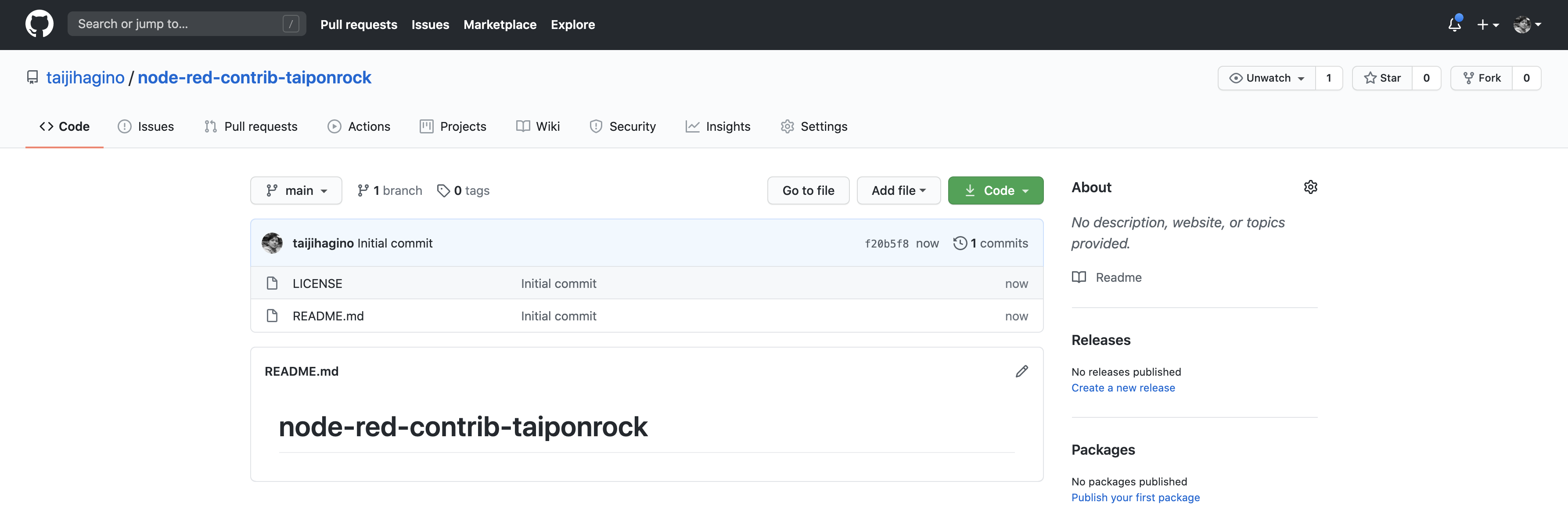Open the Insights tab
The image size is (1568, 517).
718,126
